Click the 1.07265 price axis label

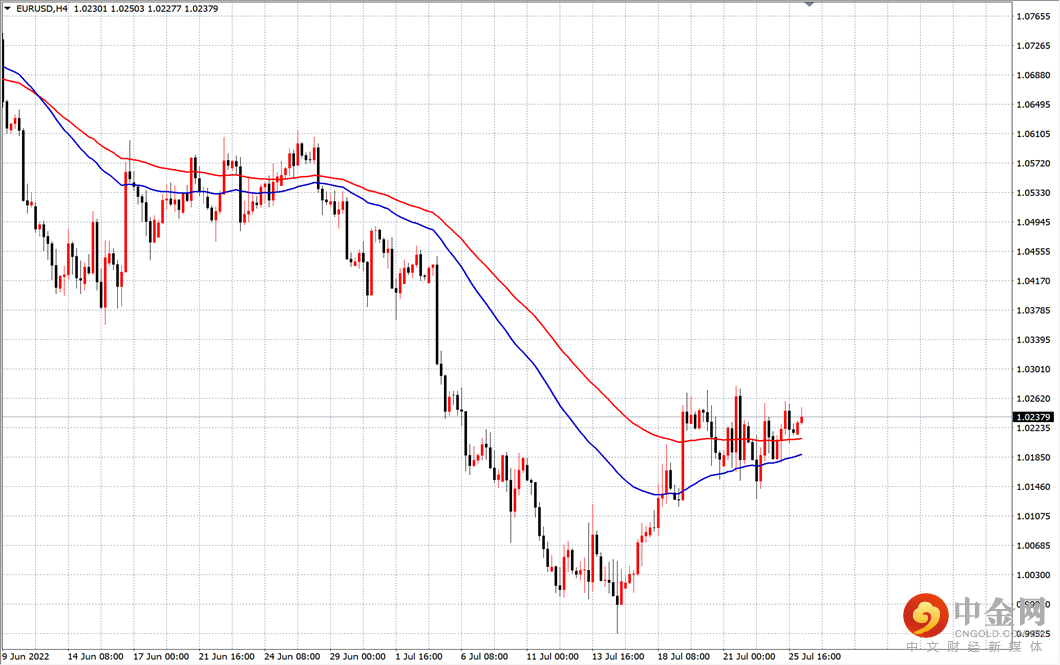click(1034, 46)
